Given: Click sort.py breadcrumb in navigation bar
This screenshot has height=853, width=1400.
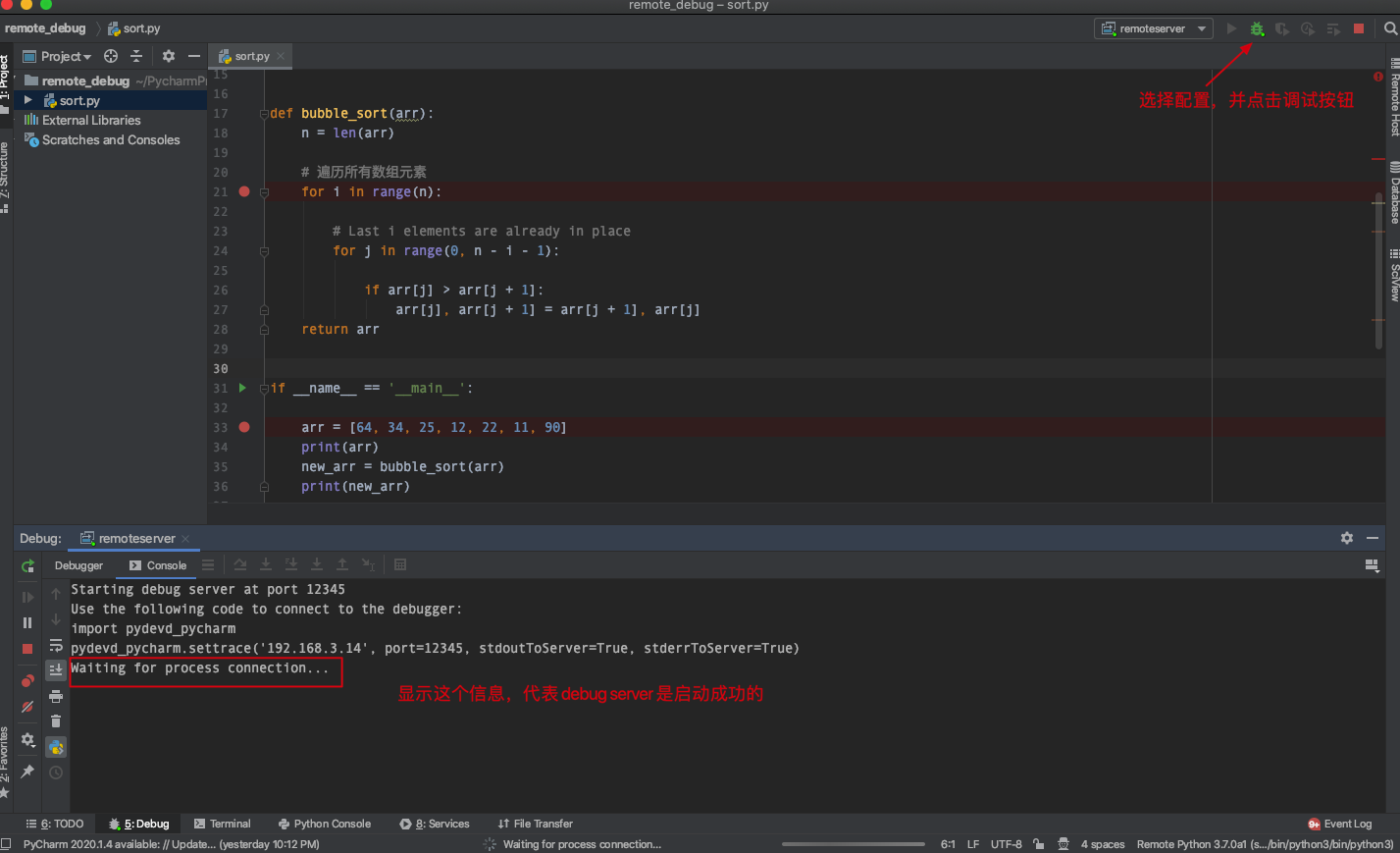Looking at the screenshot, I should tap(133, 28).
